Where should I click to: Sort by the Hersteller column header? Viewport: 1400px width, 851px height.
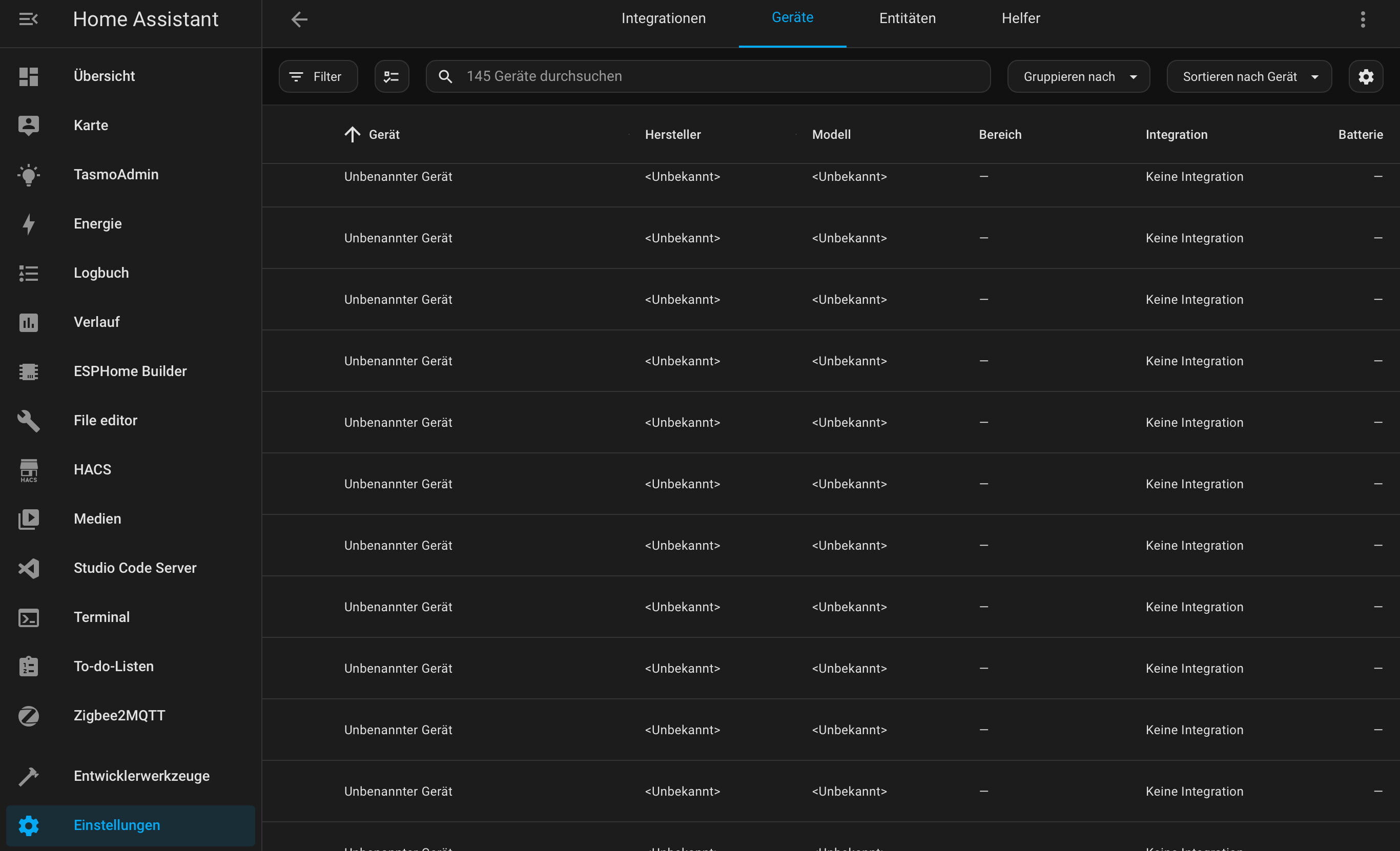click(x=673, y=135)
